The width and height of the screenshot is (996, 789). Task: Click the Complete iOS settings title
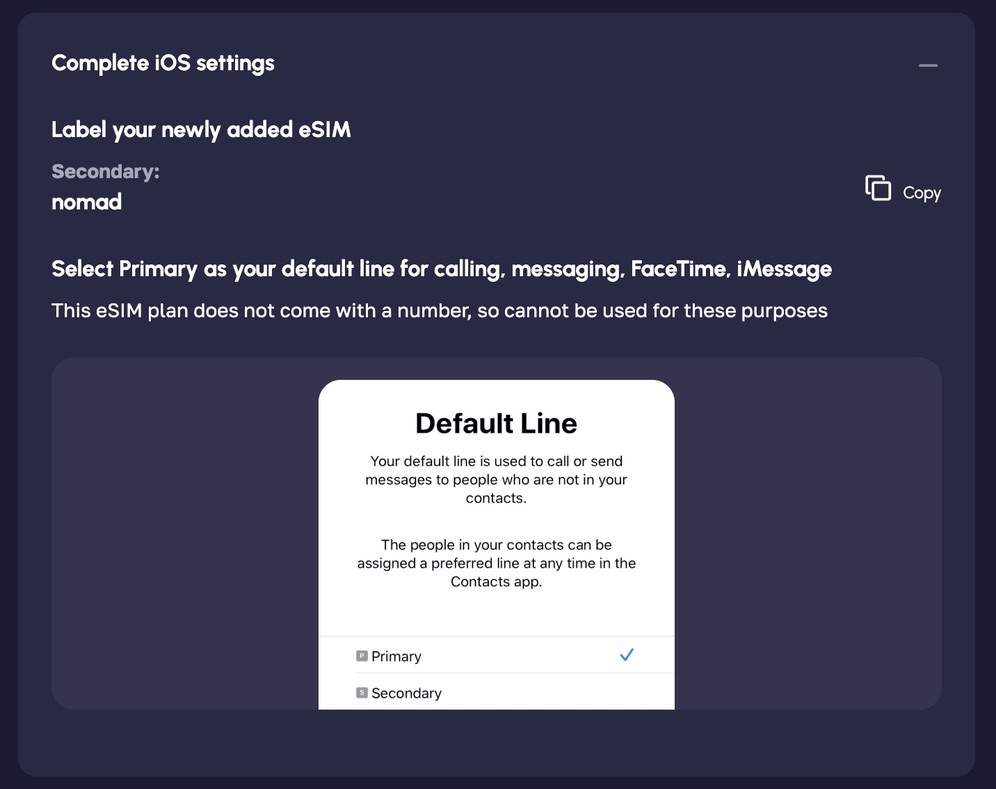pyautogui.click(x=163, y=63)
